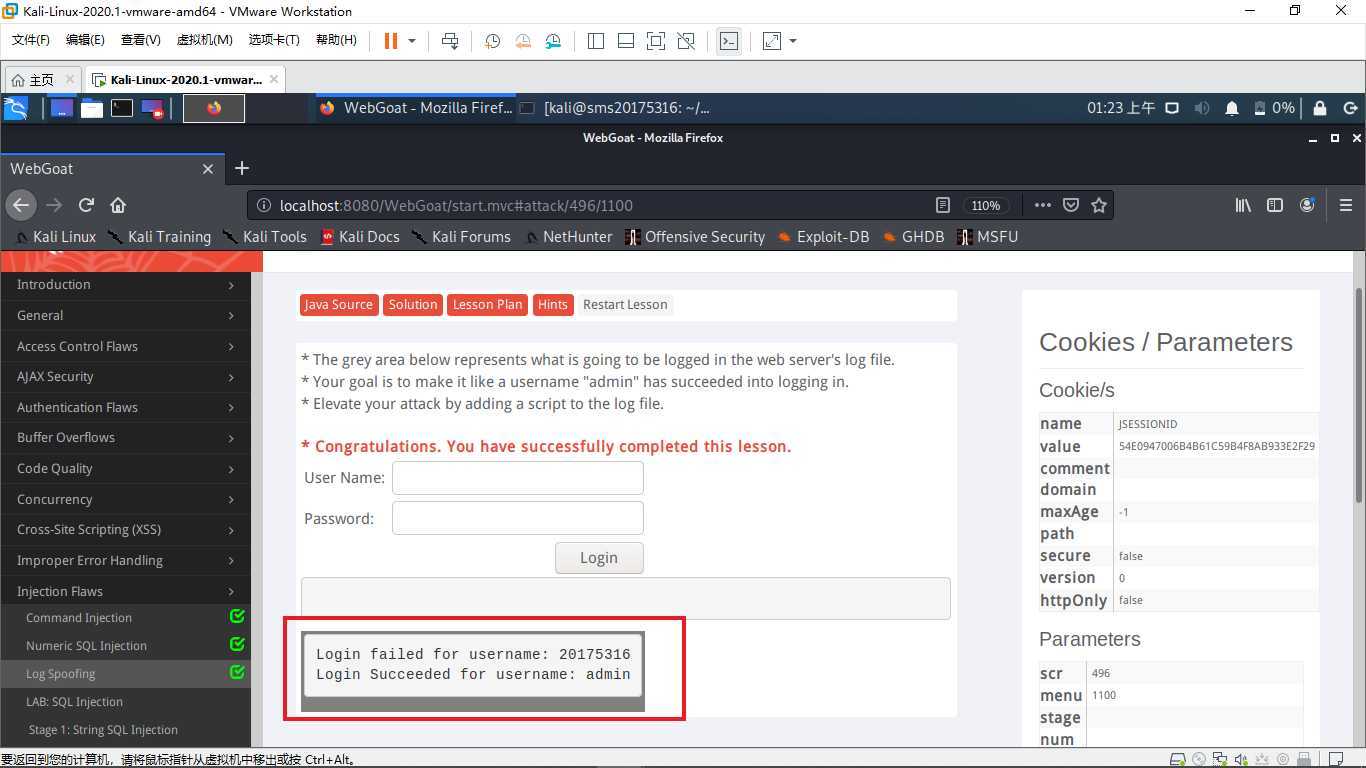Open the file manager from the Kali panel
This screenshot has width=1366, height=768.
pyautogui.click(x=92, y=108)
